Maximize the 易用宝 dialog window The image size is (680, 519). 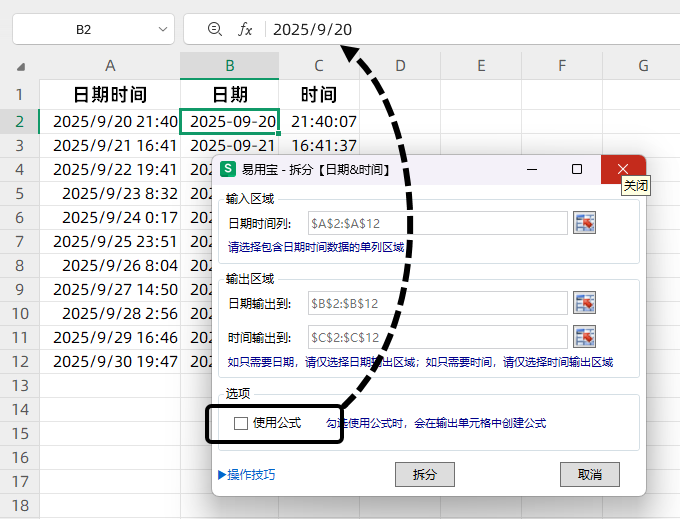(577, 169)
